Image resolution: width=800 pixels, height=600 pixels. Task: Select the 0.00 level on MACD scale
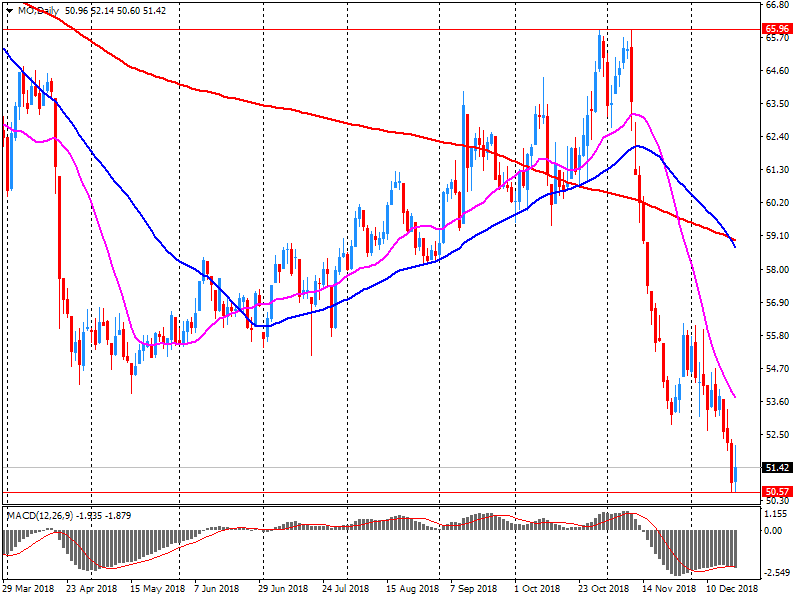pyautogui.click(x=774, y=531)
